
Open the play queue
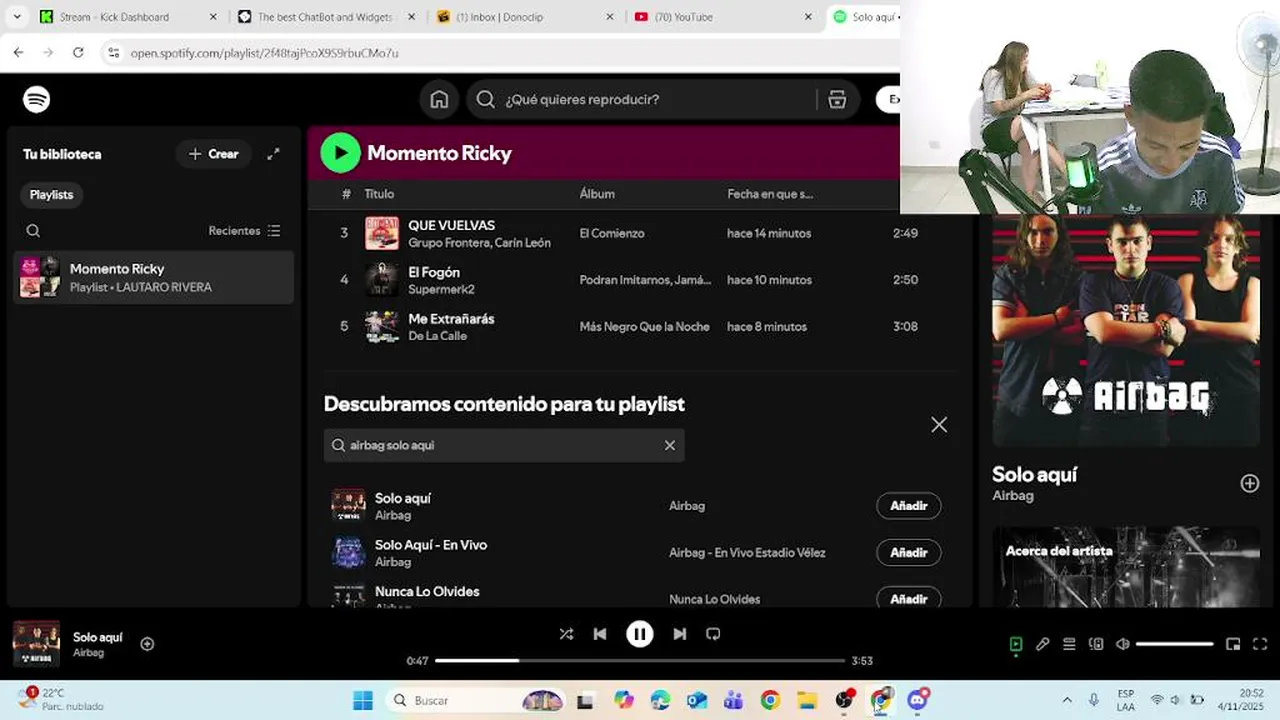1069,644
